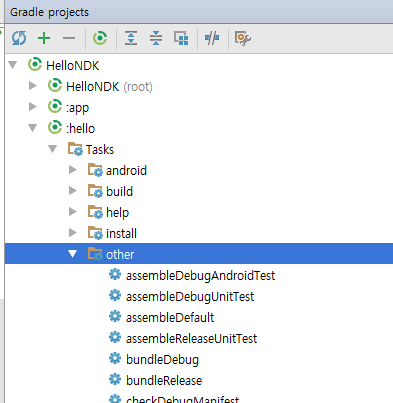Select the assembleDebugAndroidTest task
393x403 pixels.
[x=201, y=276]
